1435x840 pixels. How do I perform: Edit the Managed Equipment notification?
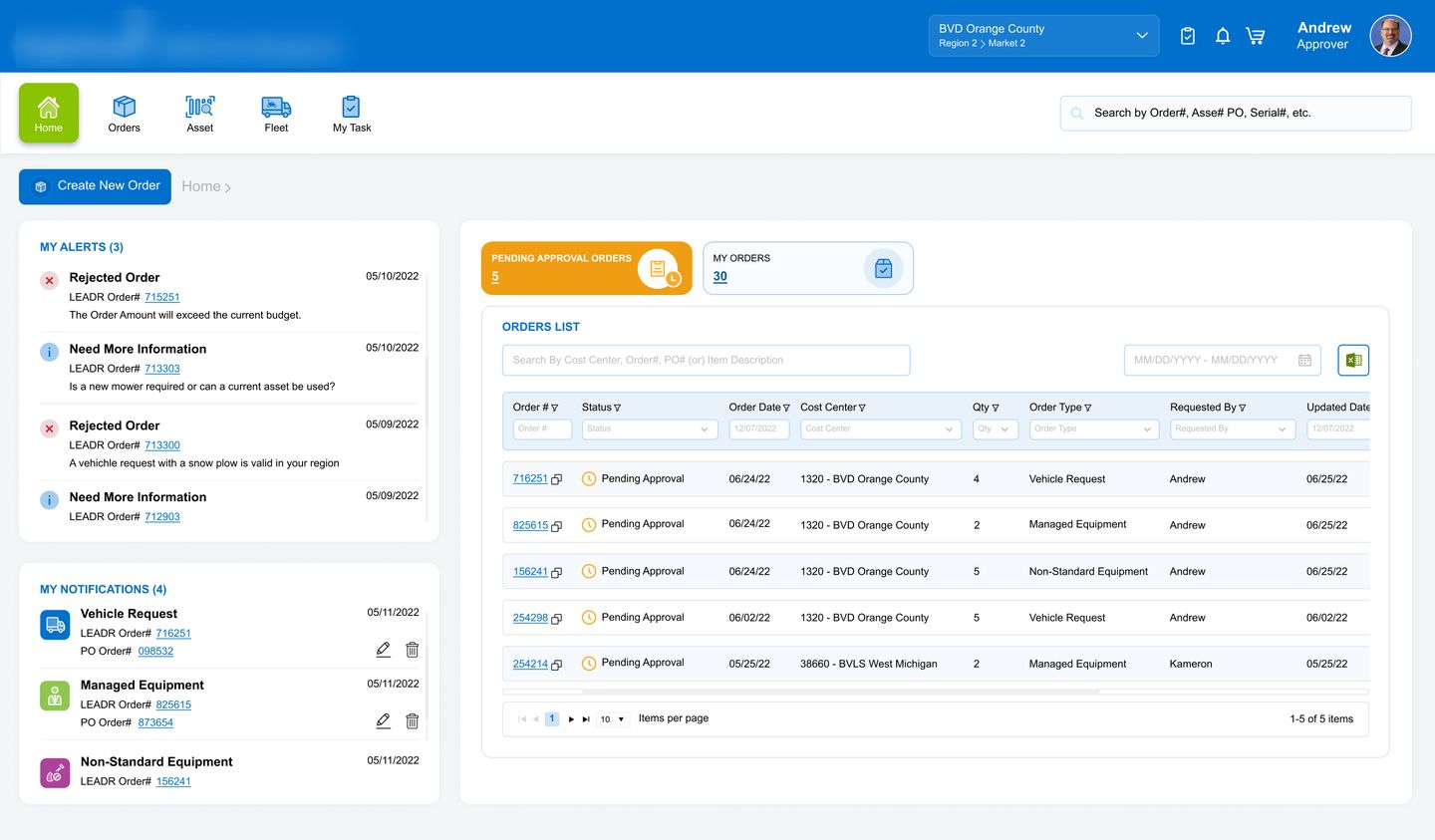tap(383, 720)
